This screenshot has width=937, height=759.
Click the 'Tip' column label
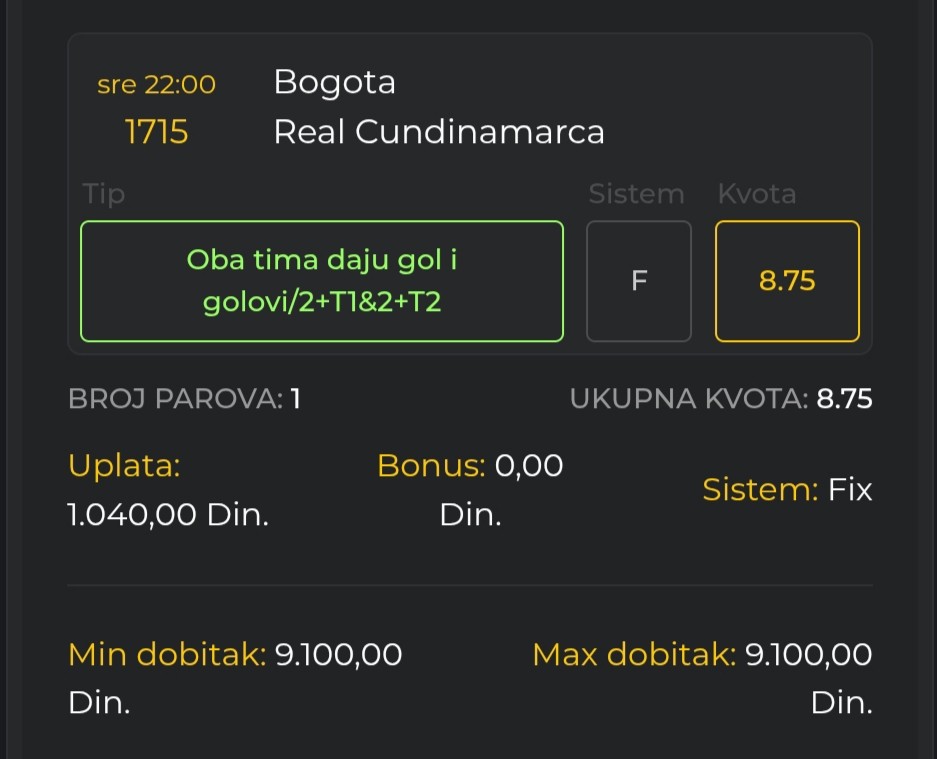pyautogui.click(x=104, y=193)
